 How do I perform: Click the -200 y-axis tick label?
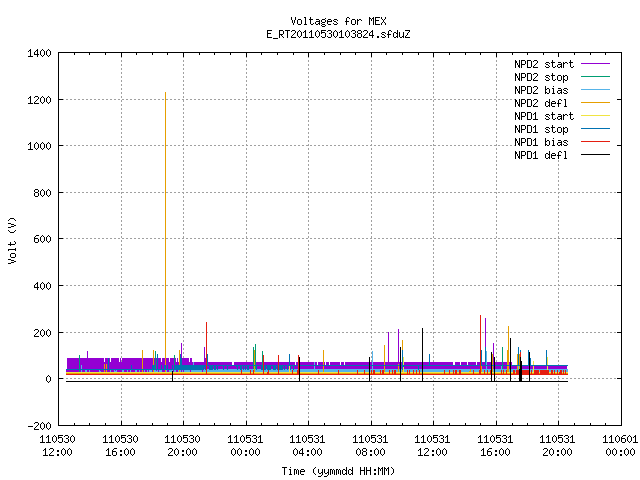[39, 426]
